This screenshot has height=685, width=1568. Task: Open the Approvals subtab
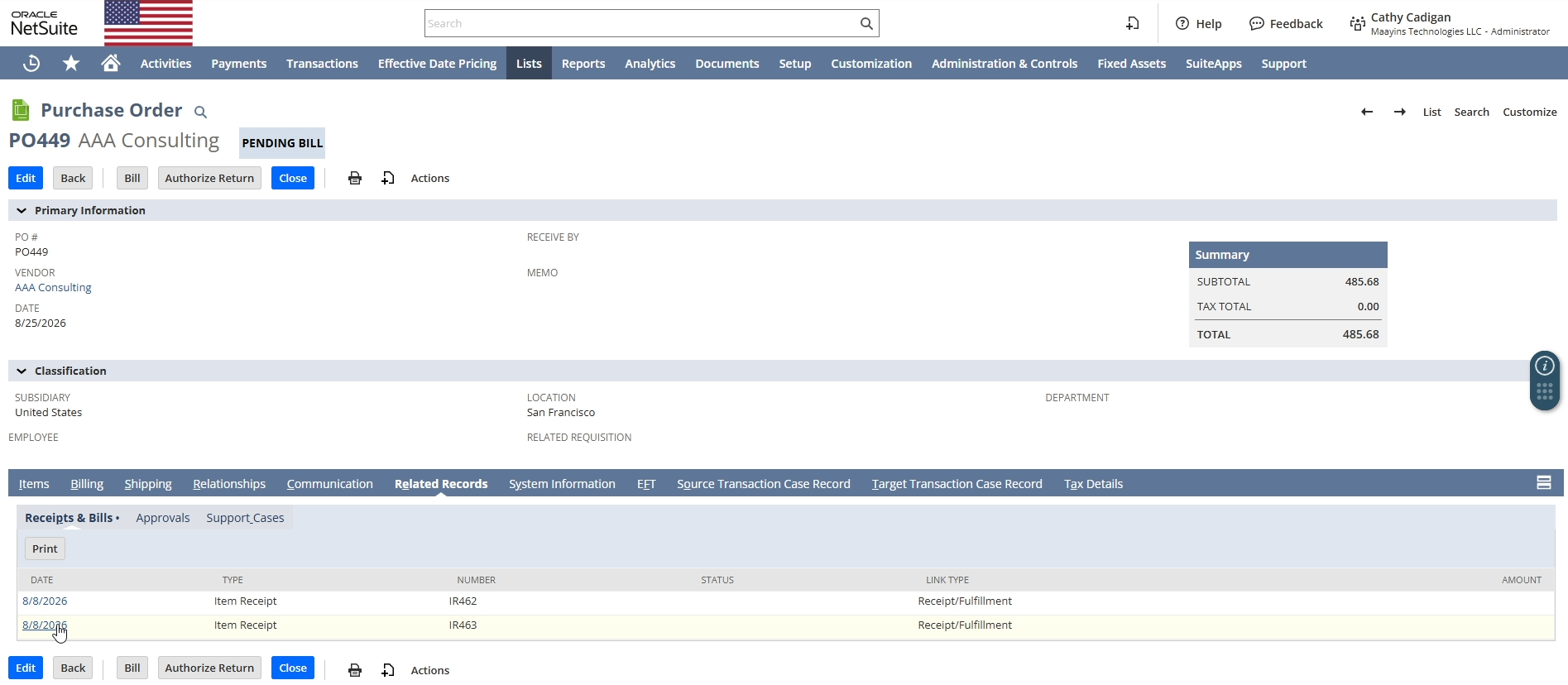coord(162,518)
